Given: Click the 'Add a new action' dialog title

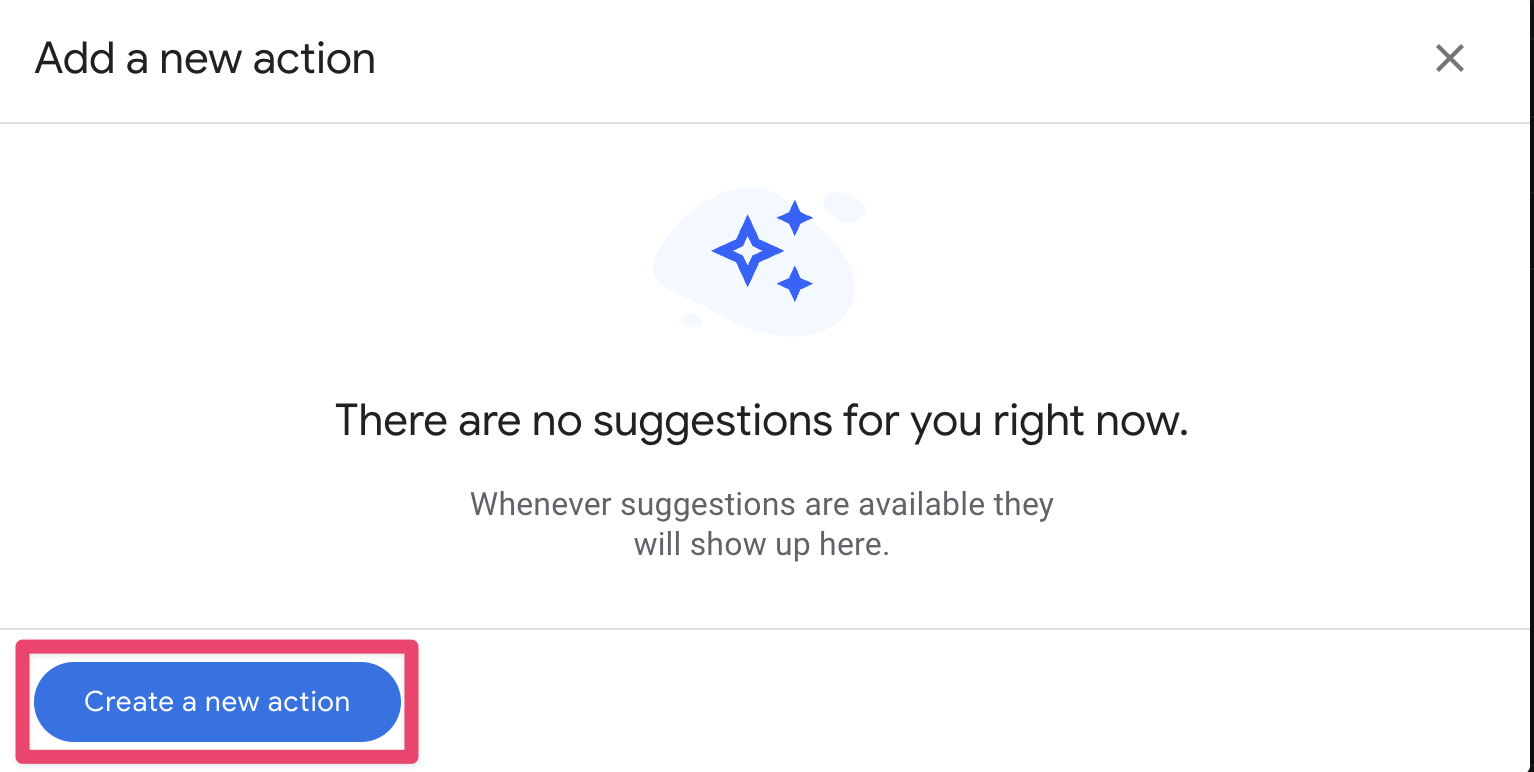Looking at the screenshot, I should coord(205,59).
